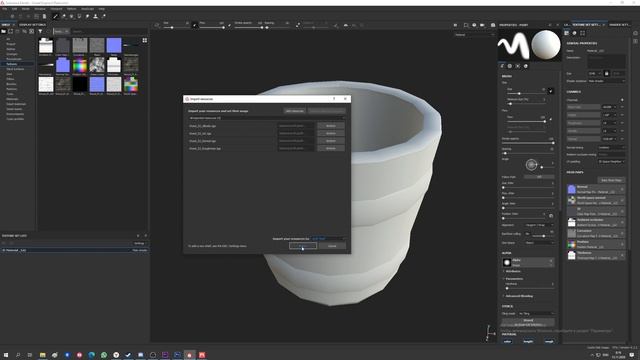Viewport: 640px width, 360px height.
Task: Click the help question mark in Import dialog
Action: click(x=334, y=99)
